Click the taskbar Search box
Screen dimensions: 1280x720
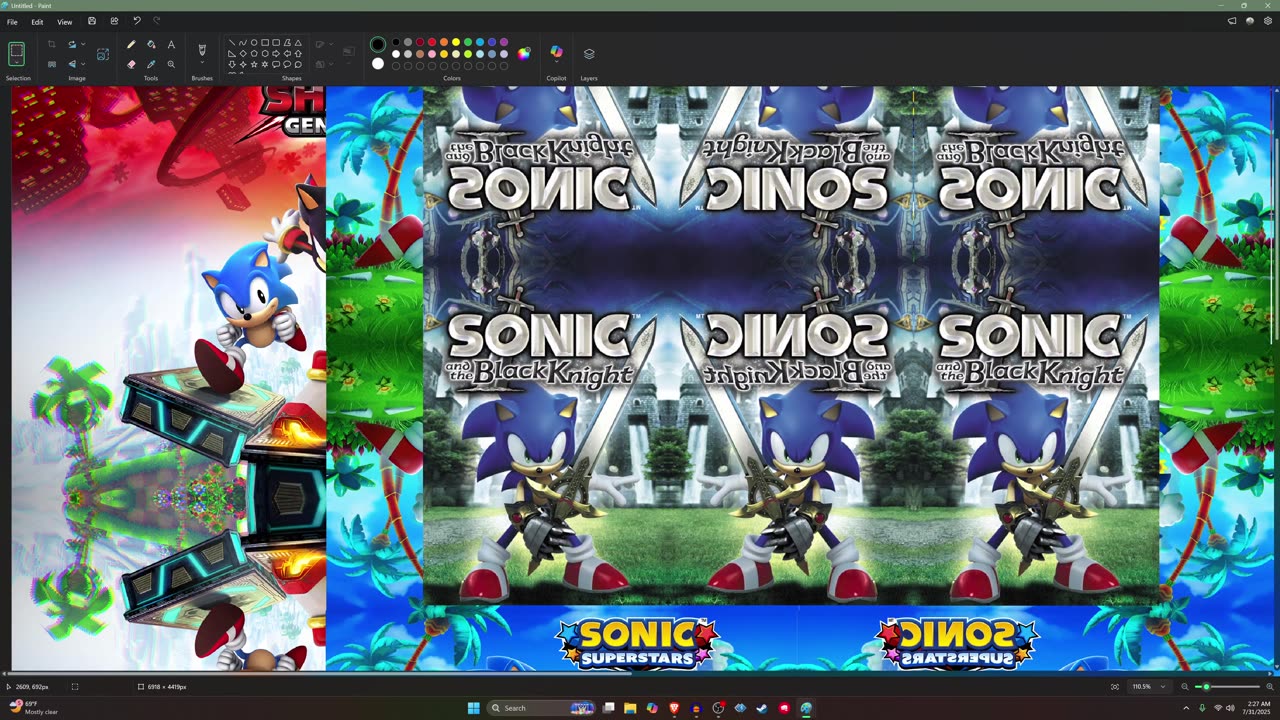point(541,708)
